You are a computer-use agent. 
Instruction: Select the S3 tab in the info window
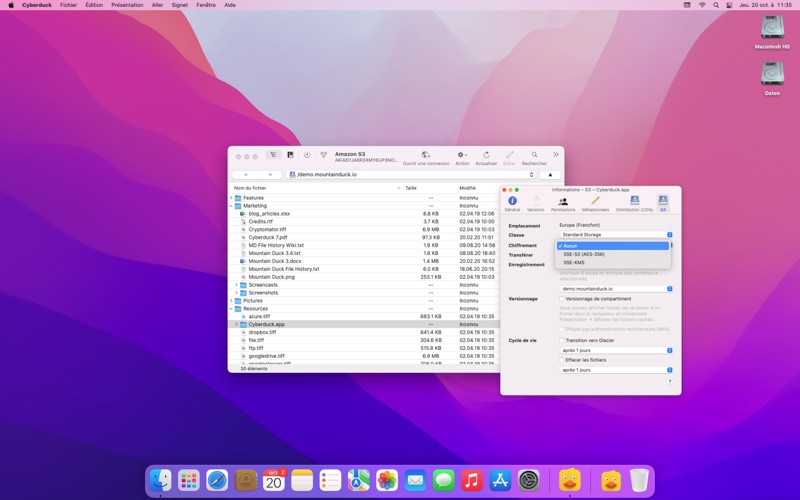663,203
